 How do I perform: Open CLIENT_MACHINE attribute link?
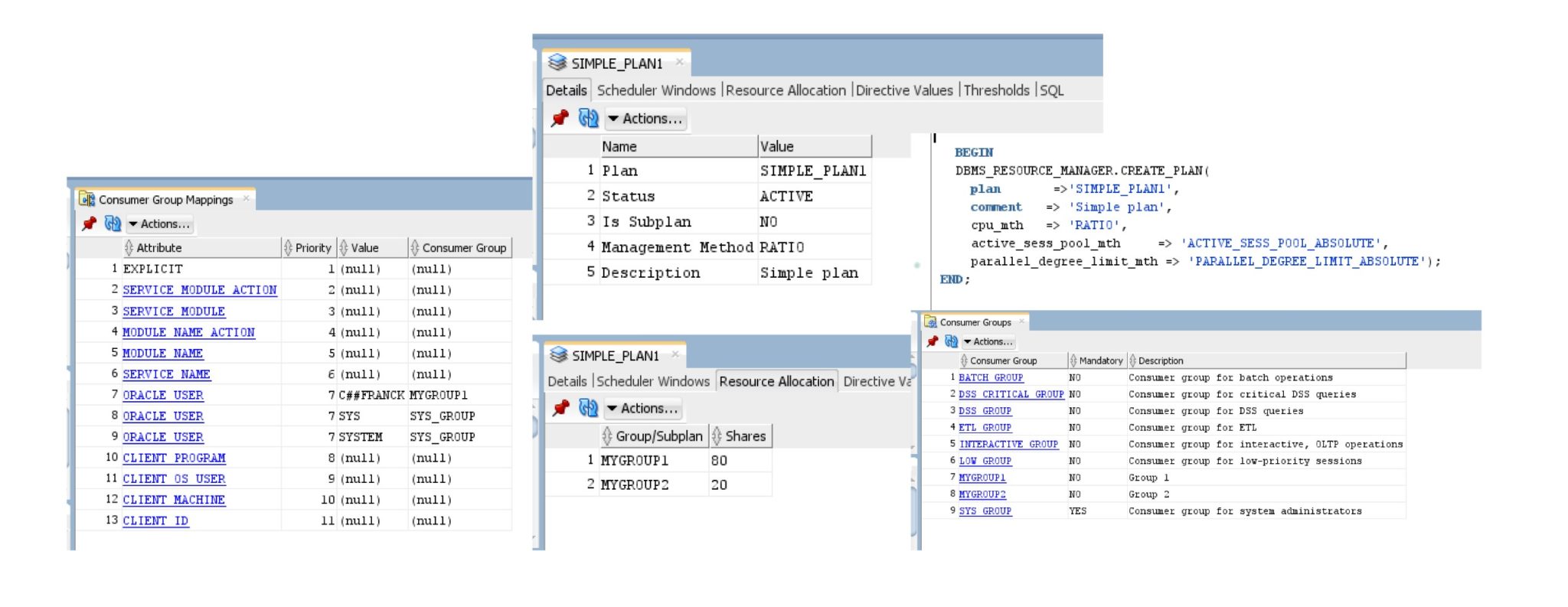(174, 500)
